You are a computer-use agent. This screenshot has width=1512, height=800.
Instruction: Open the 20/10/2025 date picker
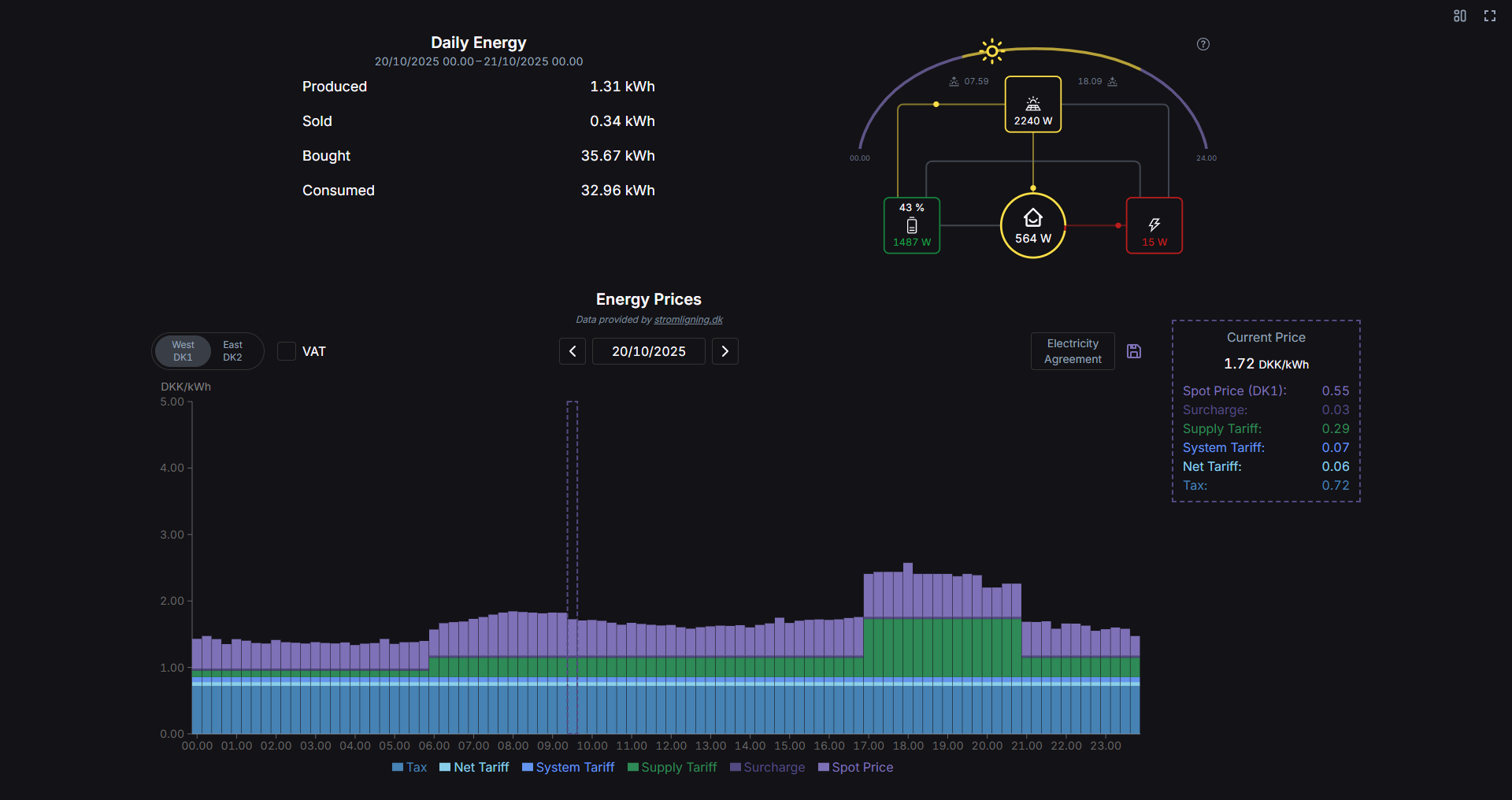click(x=648, y=351)
